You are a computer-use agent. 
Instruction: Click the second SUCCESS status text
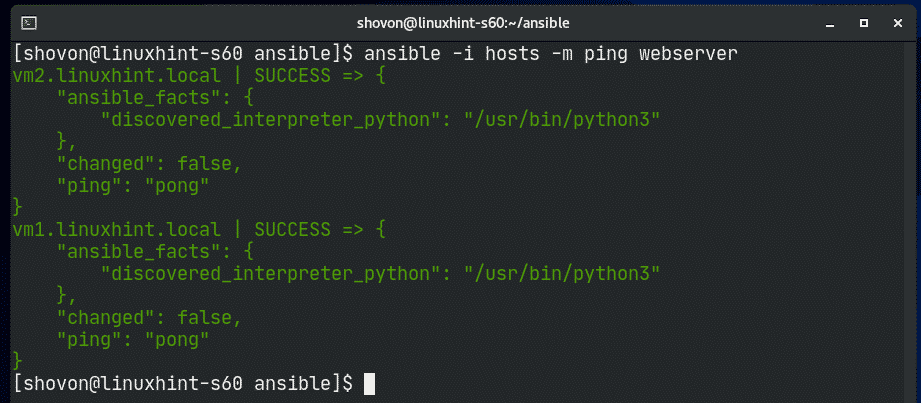point(293,230)
